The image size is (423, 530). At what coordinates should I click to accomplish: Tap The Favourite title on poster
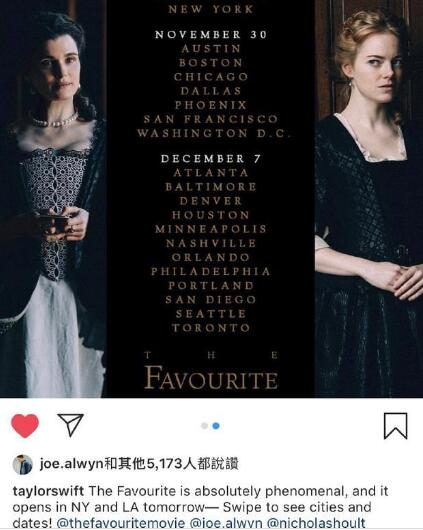click(x=211, y=371)
